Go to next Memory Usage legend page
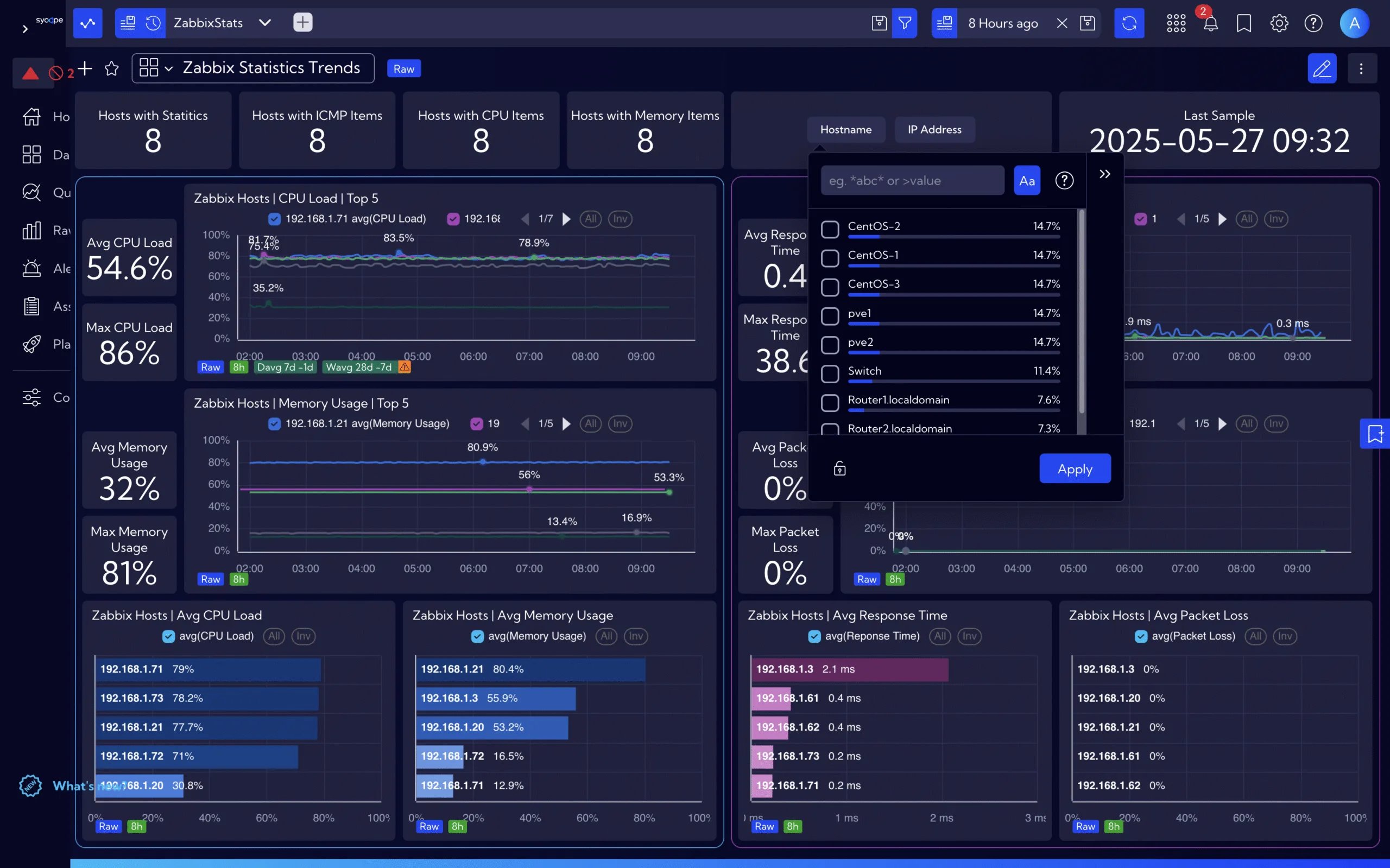 click(566, 423)
